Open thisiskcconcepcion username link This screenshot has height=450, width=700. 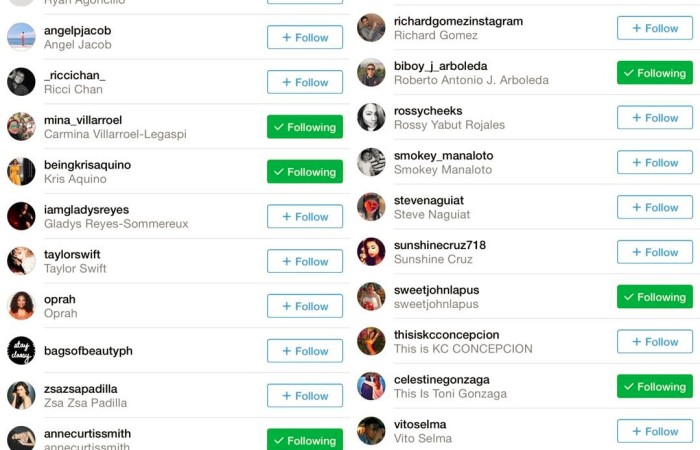pyautogui.click(x=446, y=335)
